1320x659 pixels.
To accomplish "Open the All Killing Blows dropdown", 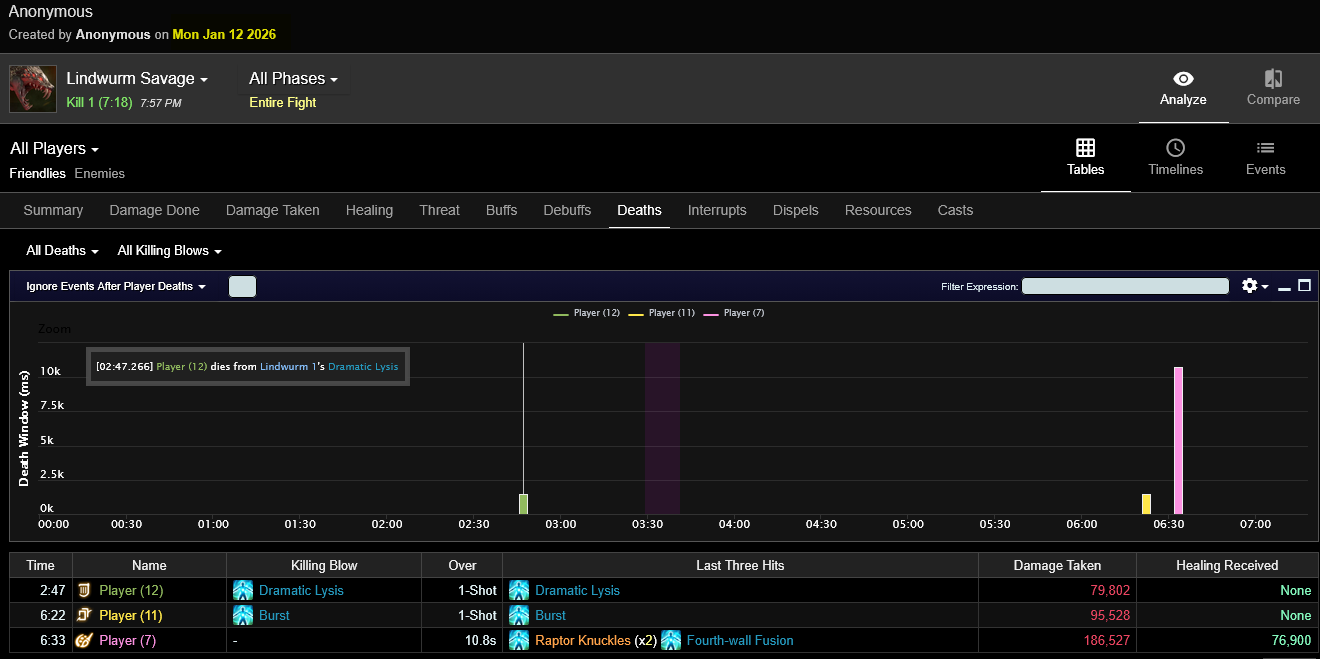I will coord(170,251).
